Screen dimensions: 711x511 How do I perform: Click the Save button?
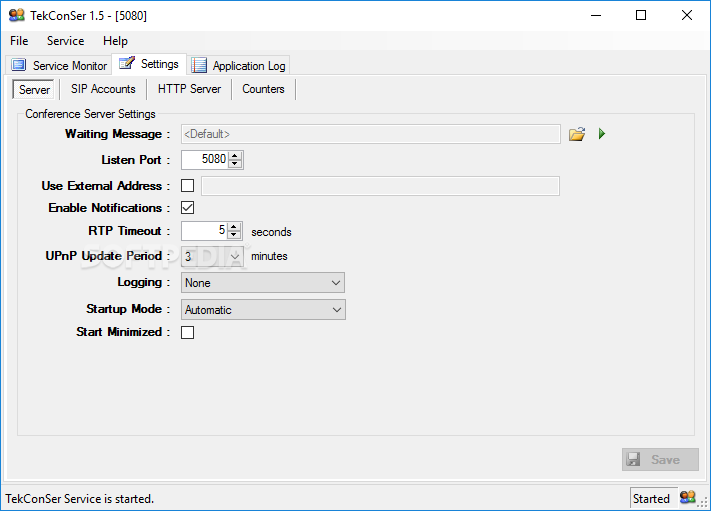(x=660, y=459)
